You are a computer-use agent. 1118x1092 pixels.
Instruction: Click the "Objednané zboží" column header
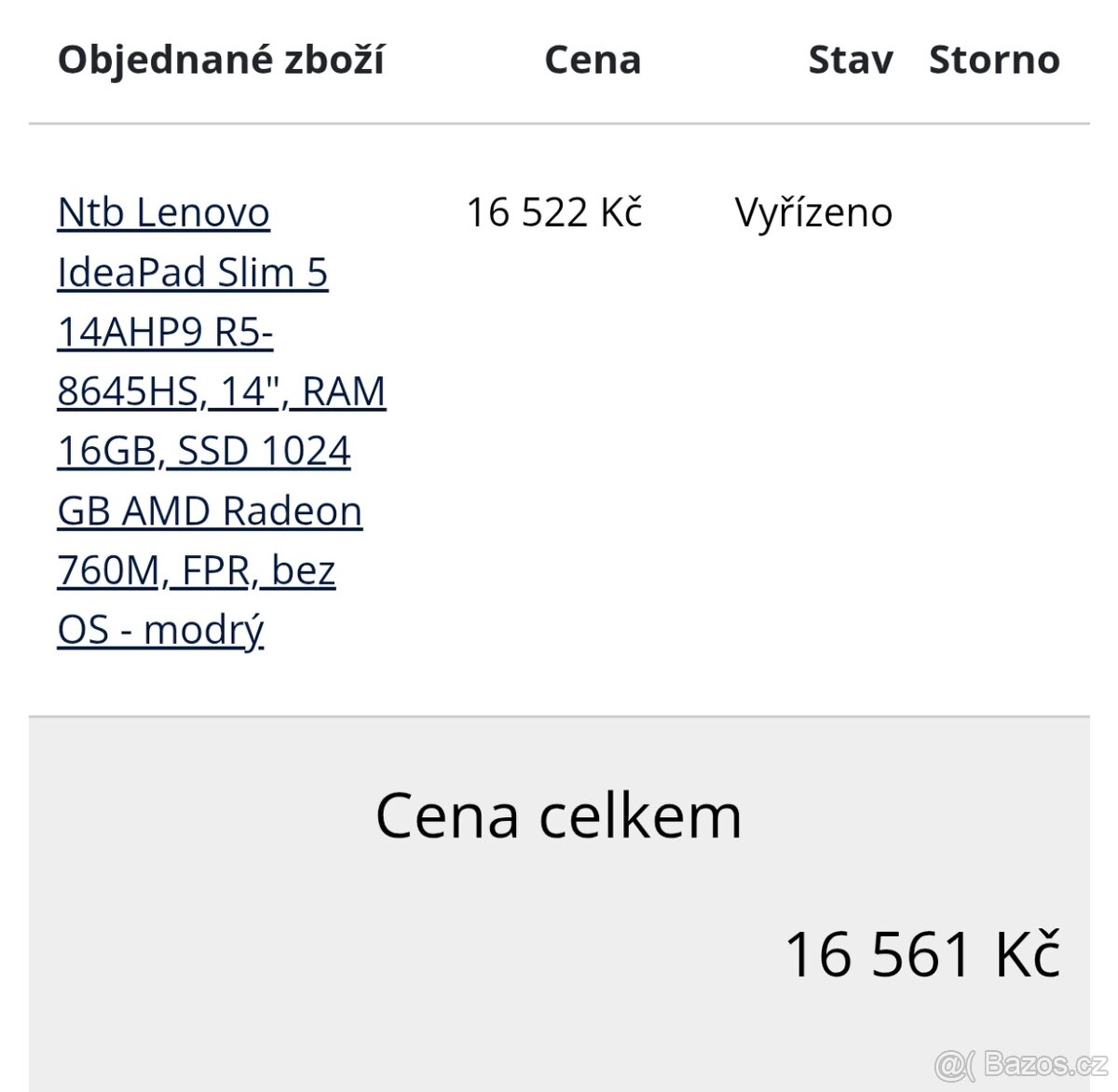(224, 60)
